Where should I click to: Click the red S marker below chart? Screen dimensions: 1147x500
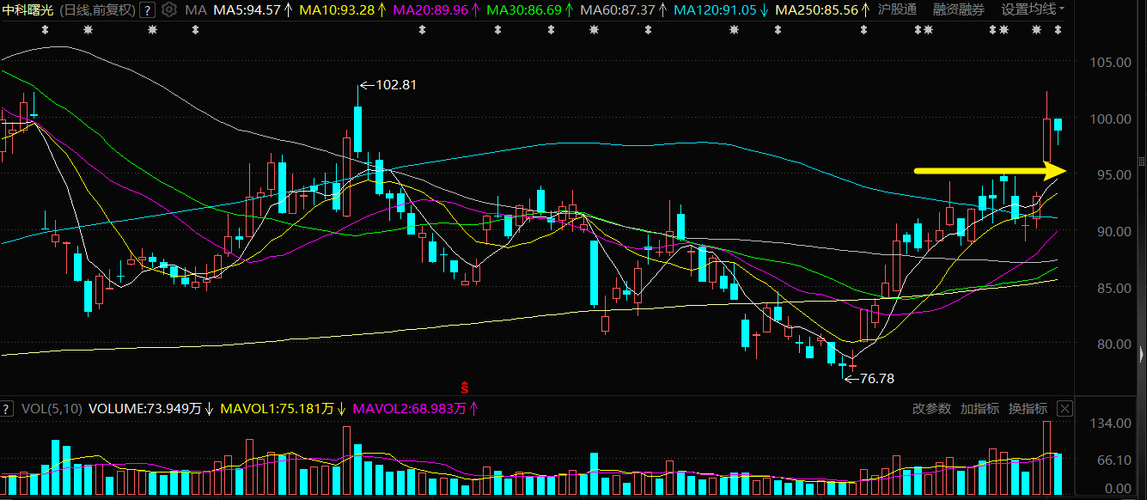click(463, 386)
